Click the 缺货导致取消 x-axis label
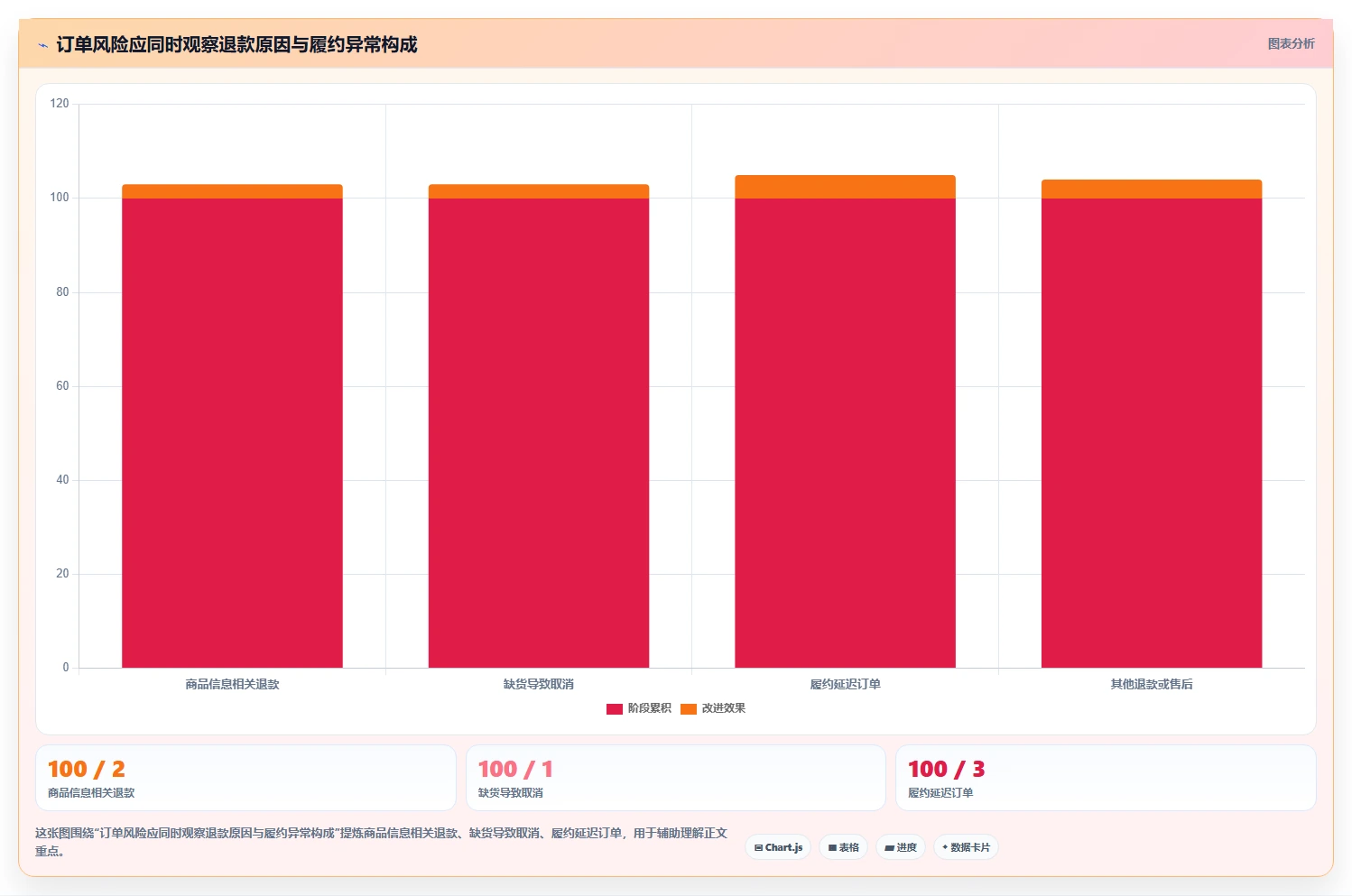Viewport: 1352px width, 896px height. (539, 684)
